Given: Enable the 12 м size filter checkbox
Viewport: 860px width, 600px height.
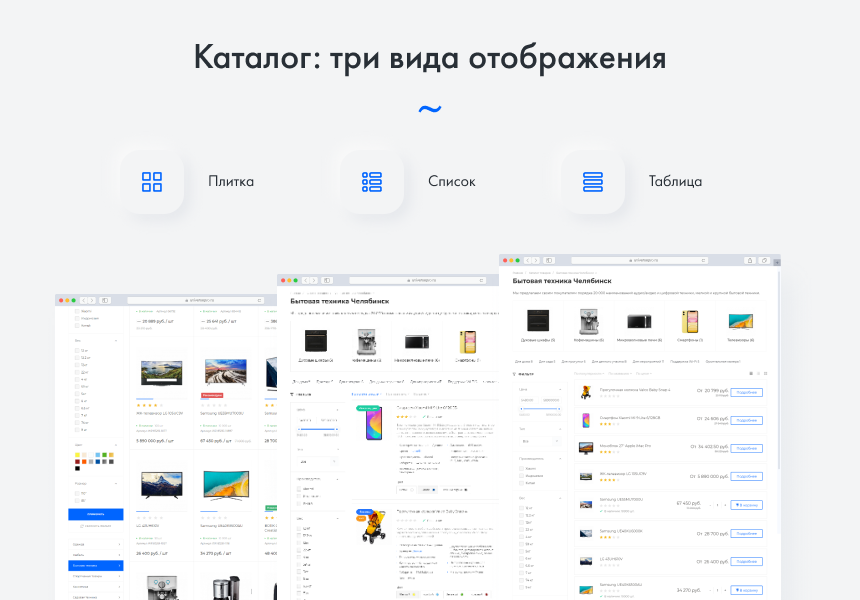Looking at the screenshot, I should [76, 350].
